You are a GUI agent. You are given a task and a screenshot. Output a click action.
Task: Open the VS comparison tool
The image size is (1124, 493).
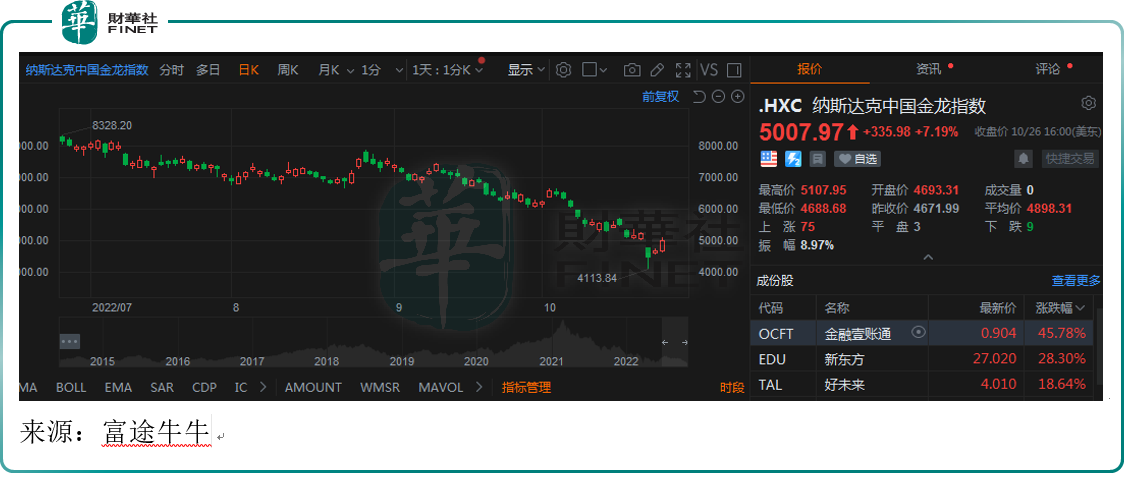(709, 70)
